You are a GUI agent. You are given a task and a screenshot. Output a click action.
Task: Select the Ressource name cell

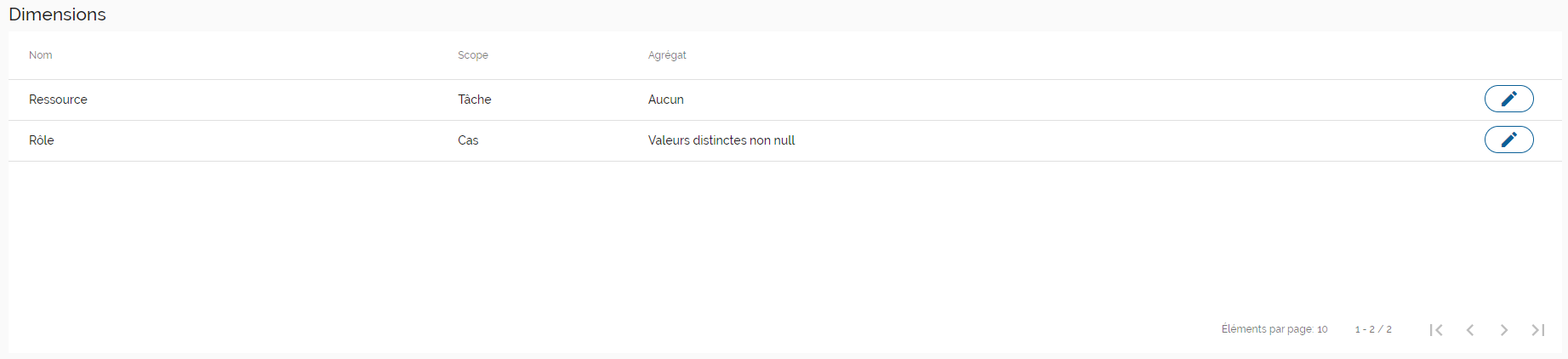pos(58,100)
